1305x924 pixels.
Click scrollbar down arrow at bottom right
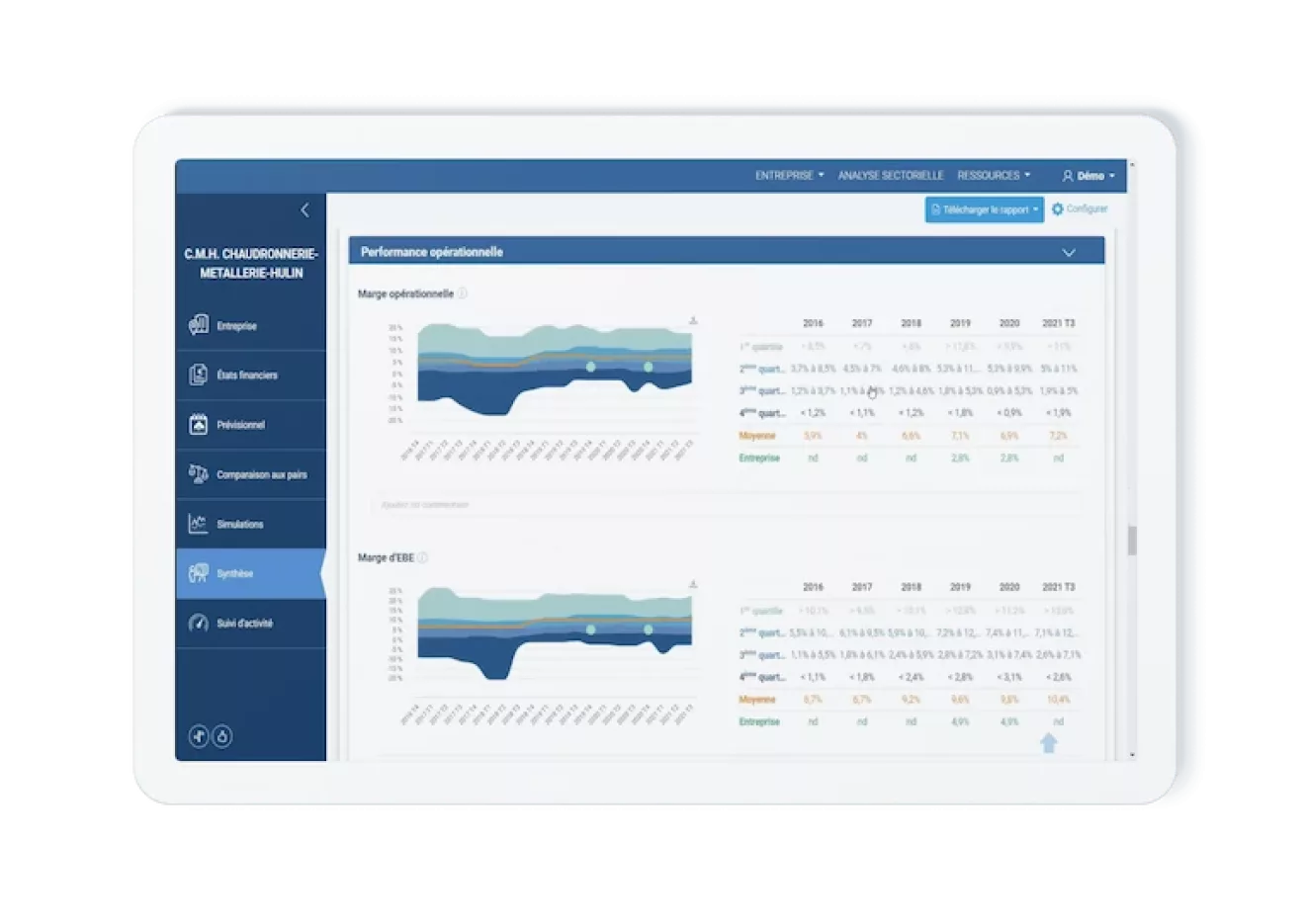pos(1132,754)
